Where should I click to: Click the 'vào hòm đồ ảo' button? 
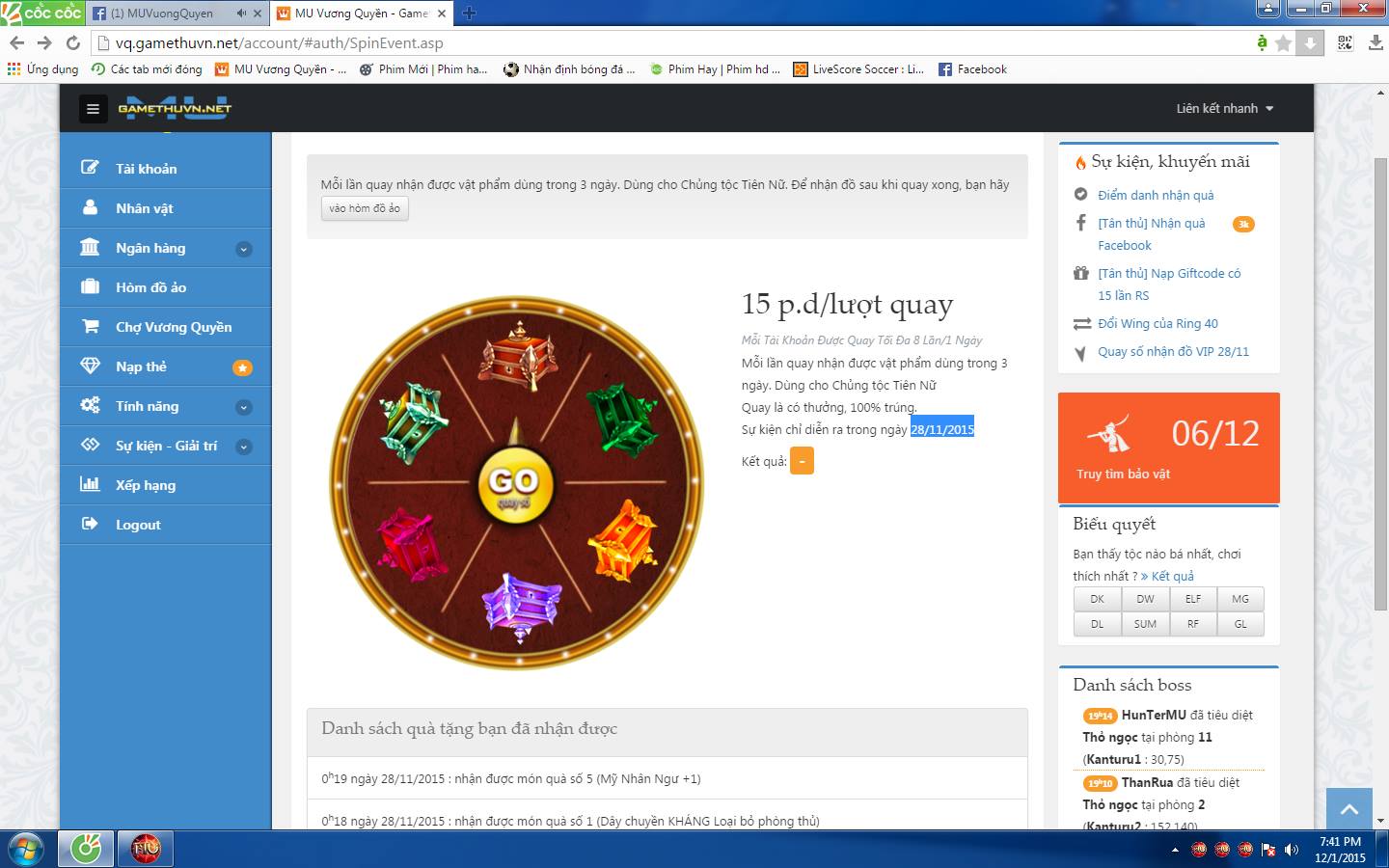pos(365,208)
